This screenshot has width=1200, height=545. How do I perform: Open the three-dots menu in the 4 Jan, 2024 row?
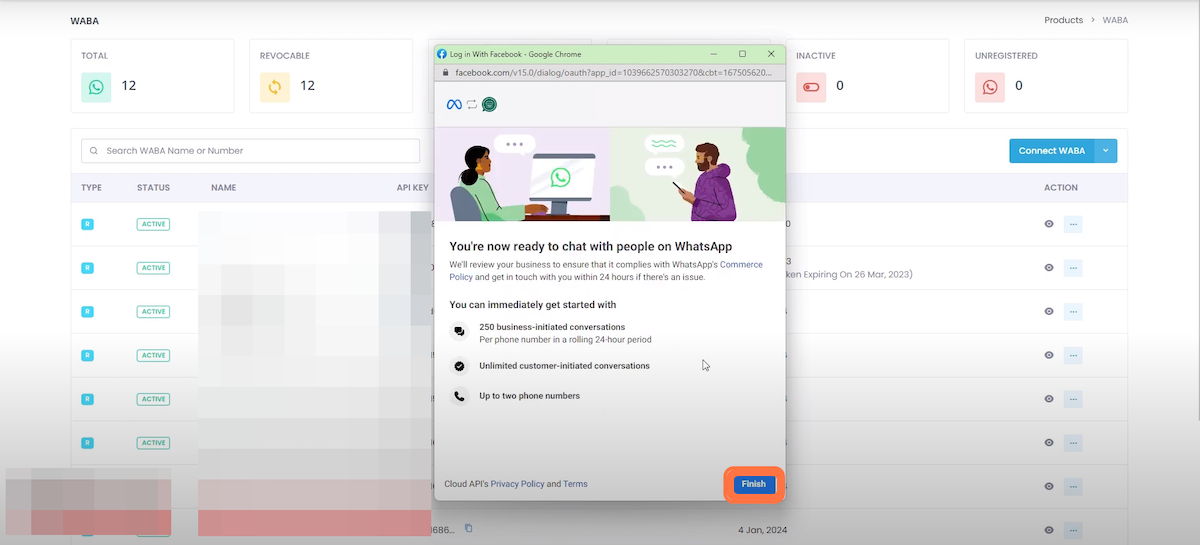click(x=1073, y=530)
